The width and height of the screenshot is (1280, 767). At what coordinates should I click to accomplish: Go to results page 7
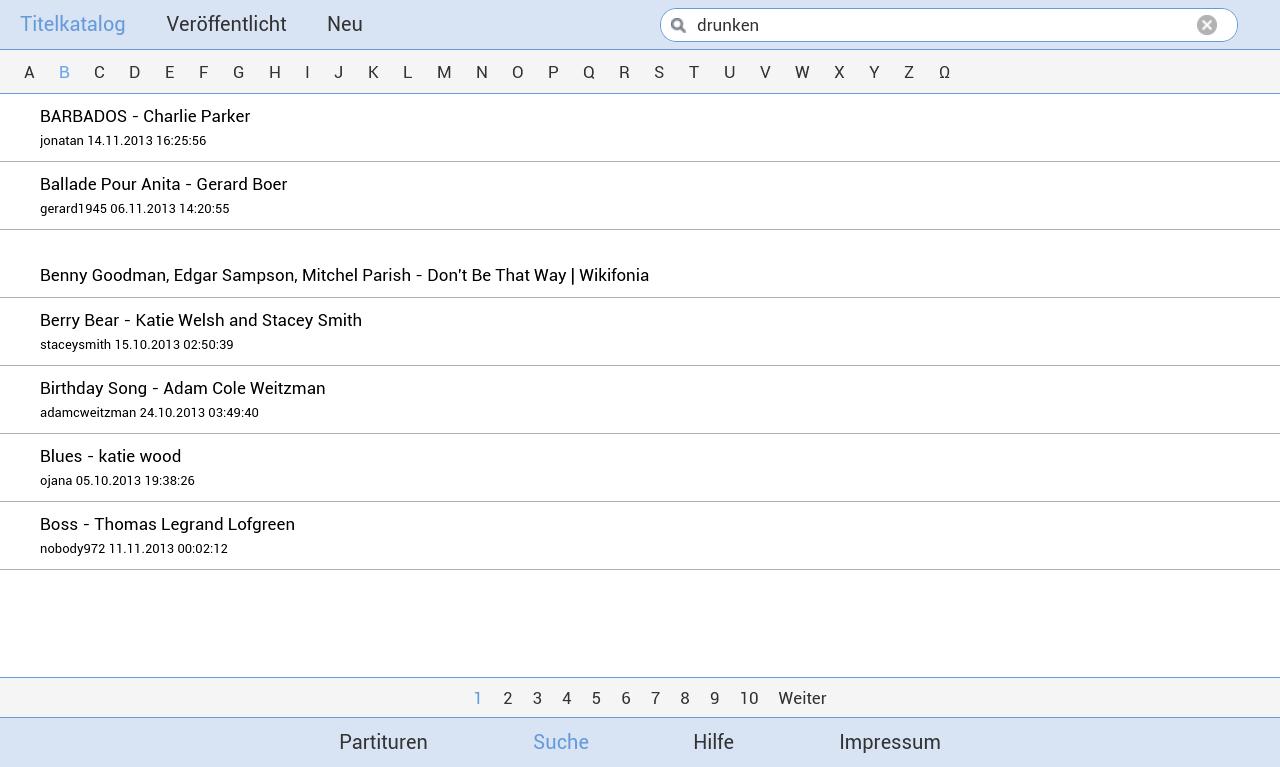coord(655,698)
